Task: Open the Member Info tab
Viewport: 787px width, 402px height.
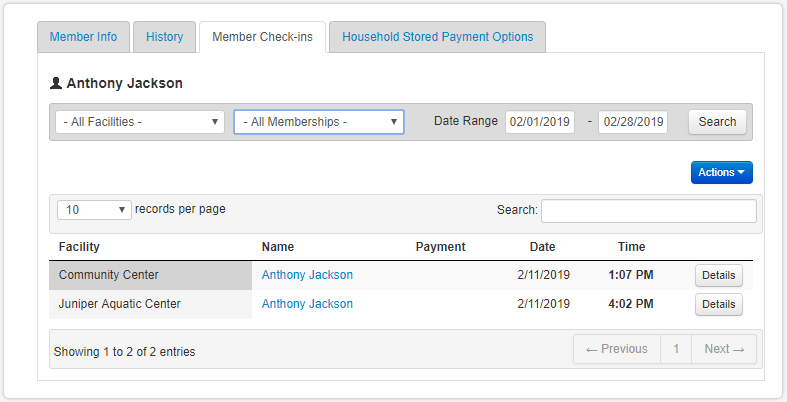Action: (83, 37)
